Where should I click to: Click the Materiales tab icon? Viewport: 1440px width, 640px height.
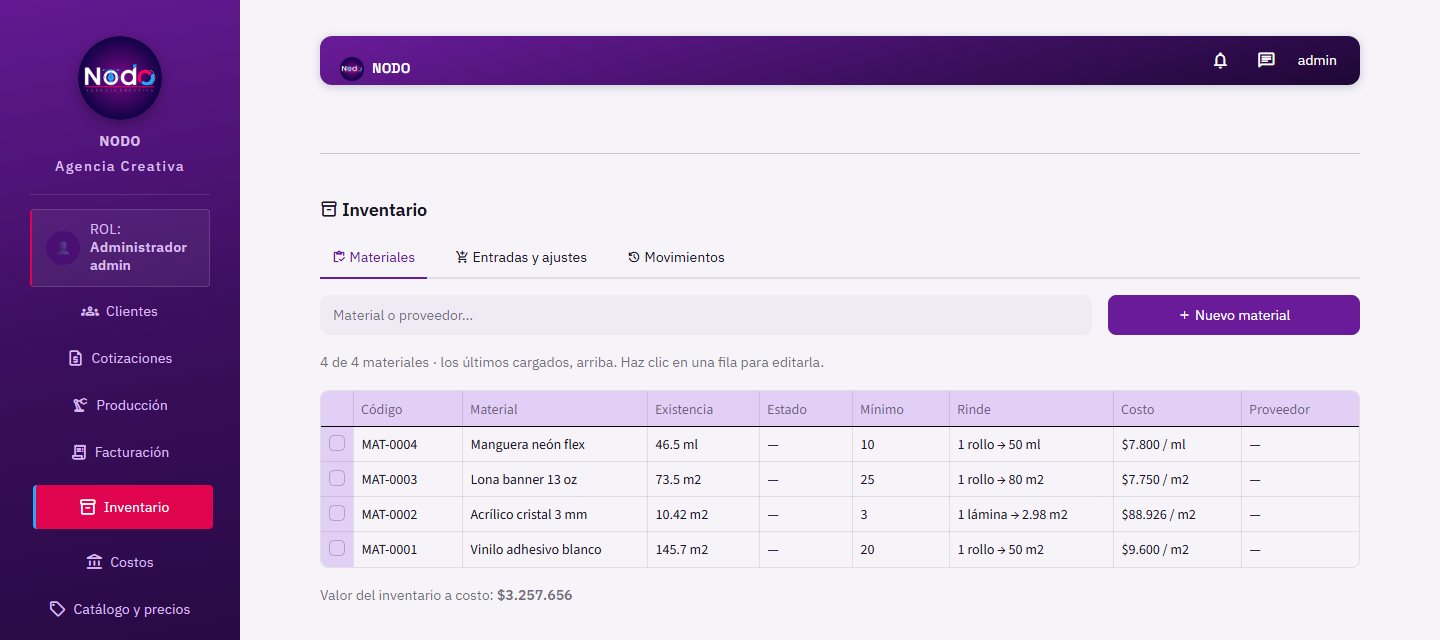tap(339, 257)
